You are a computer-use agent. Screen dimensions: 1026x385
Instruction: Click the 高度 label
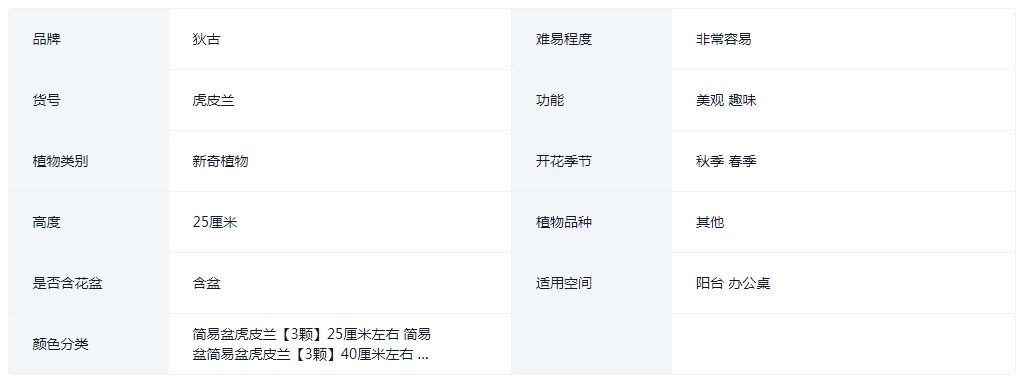click(46, 223)
